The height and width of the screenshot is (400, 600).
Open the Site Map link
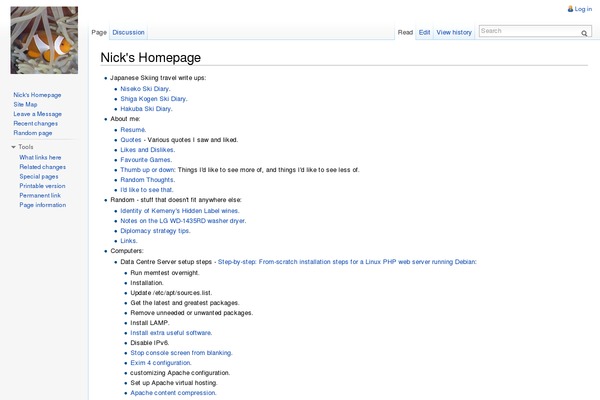point(25,104)
